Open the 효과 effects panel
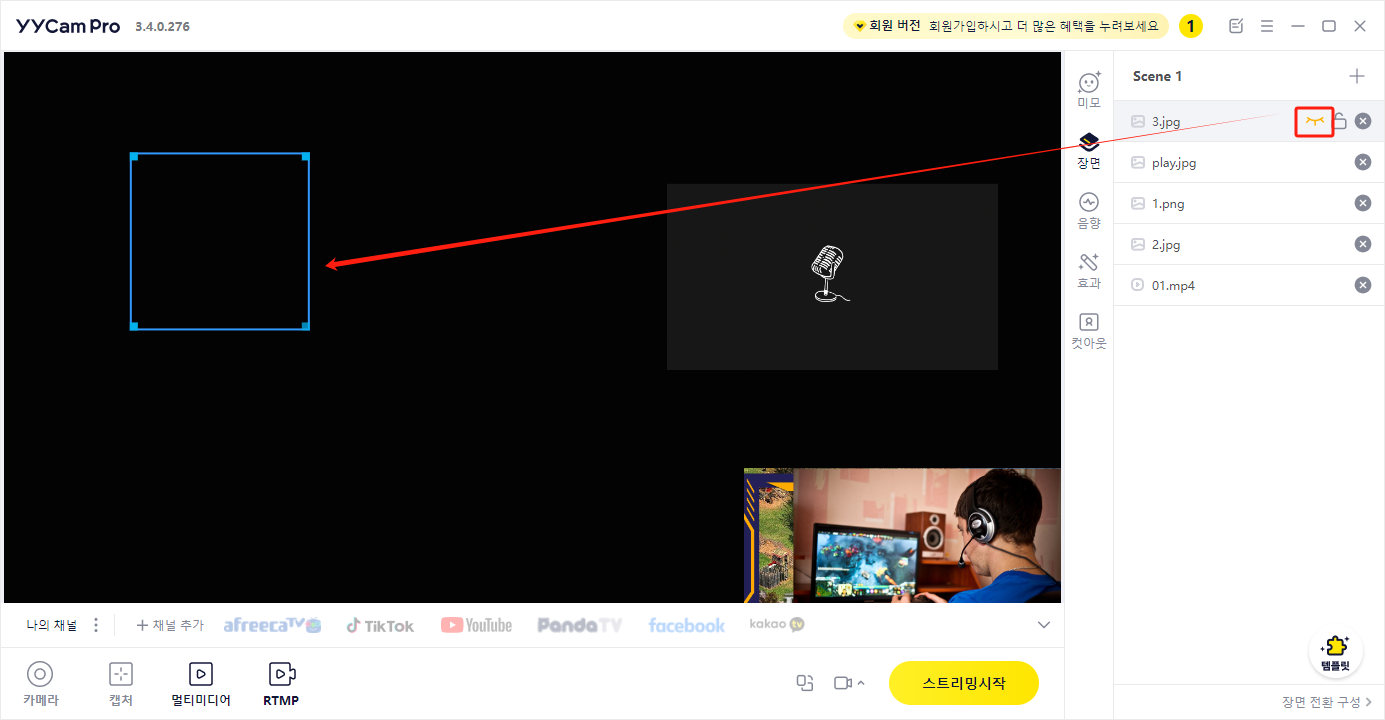Viewport: 1385px width, 720px height. point(1089,270)
